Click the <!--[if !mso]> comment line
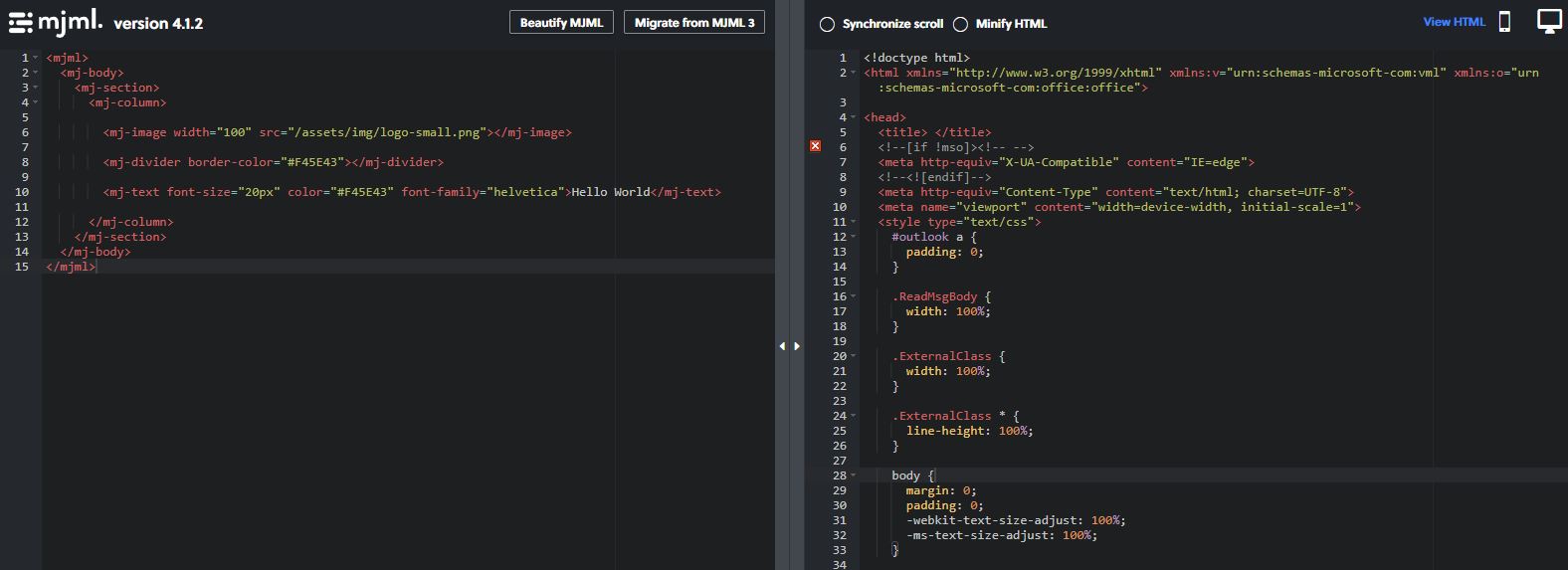The width and height of the screenshot is (1568, 570). tap(956, 147)
